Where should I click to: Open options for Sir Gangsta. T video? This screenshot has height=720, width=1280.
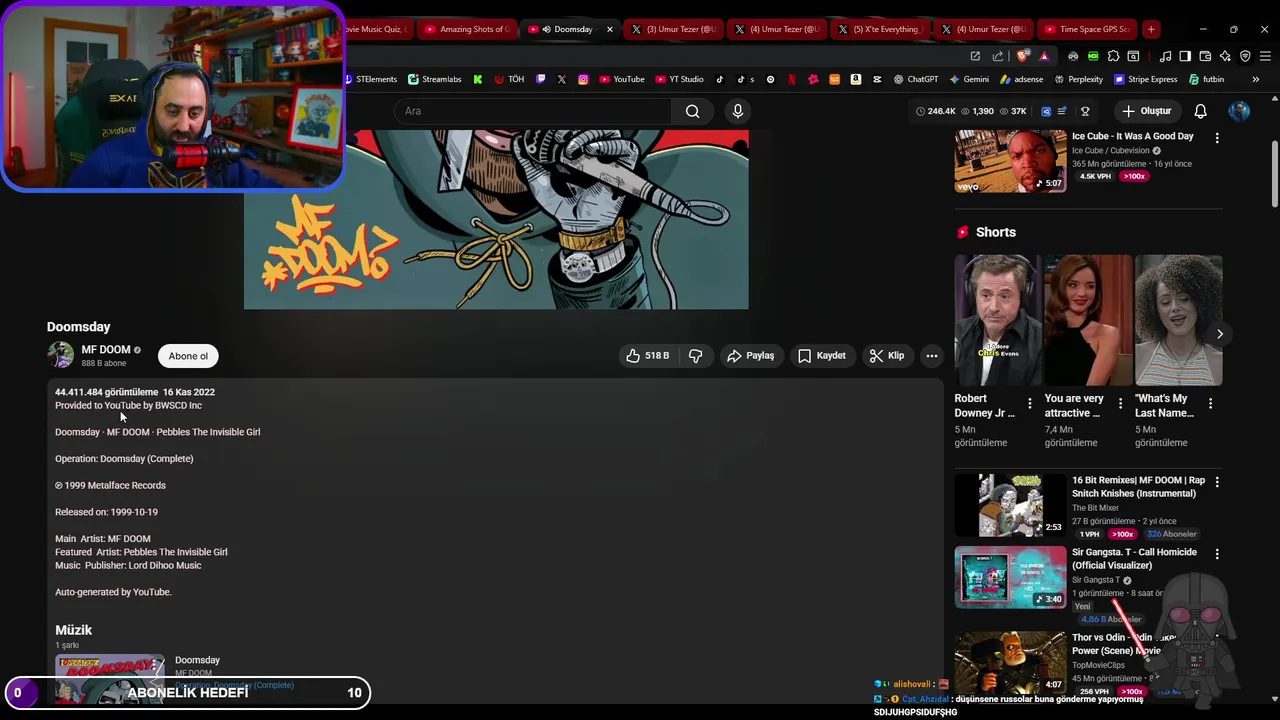1217,554
